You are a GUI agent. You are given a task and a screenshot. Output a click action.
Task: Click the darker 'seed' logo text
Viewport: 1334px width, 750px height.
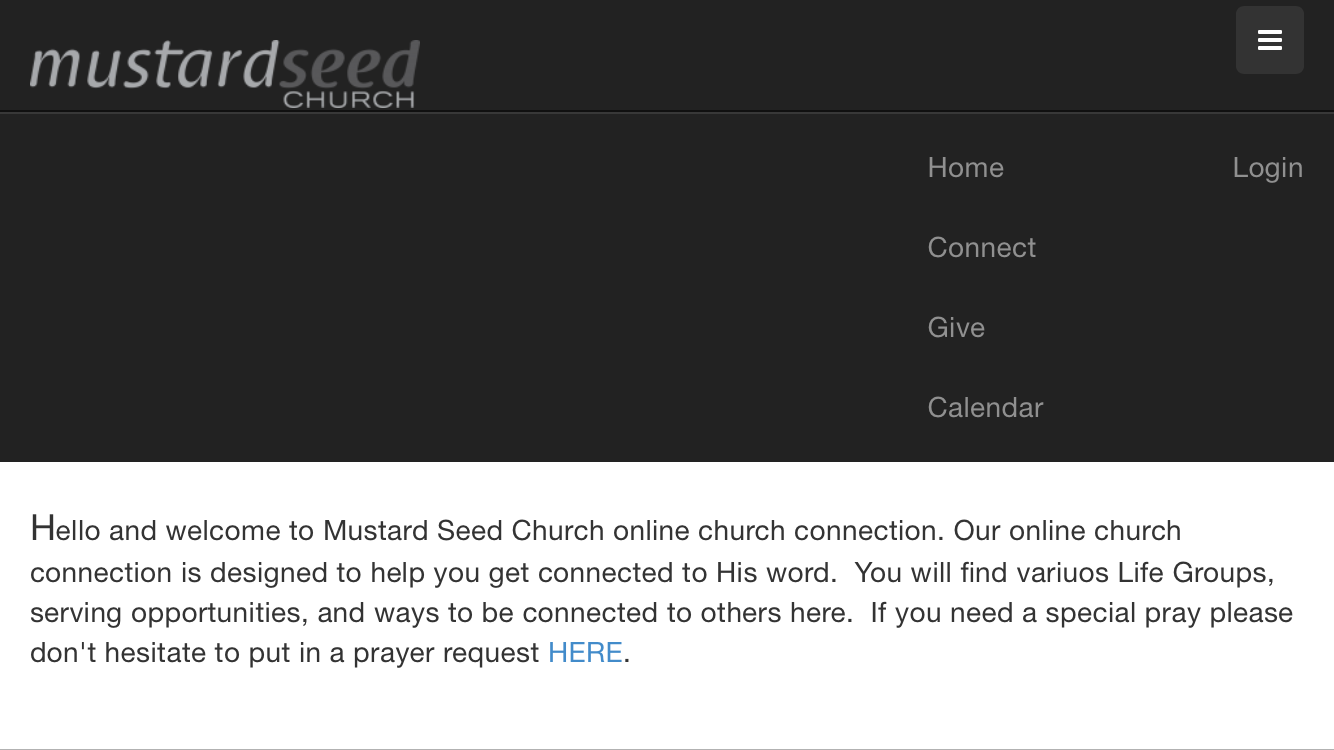(349, 64)
